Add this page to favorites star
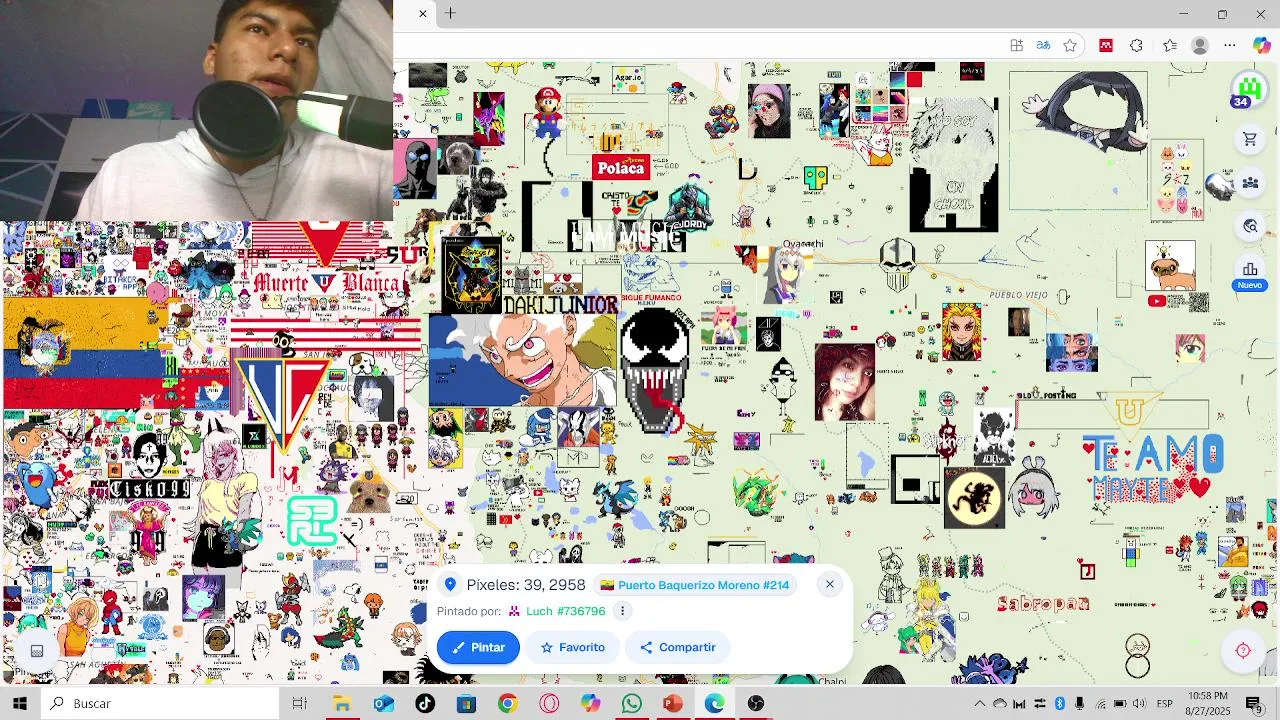 click(1070, 46)
